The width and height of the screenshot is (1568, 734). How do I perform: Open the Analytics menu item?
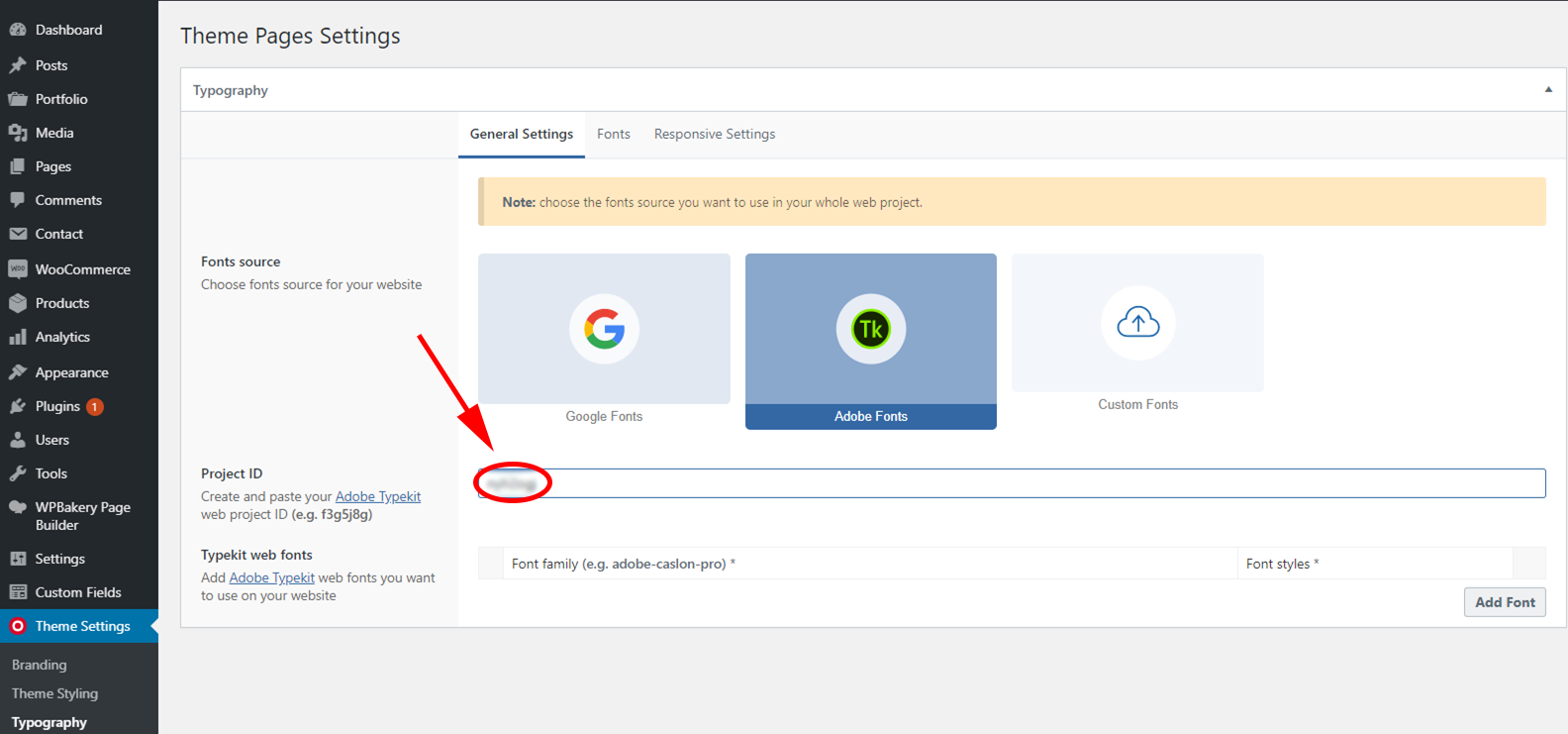[x=79, y=337]
